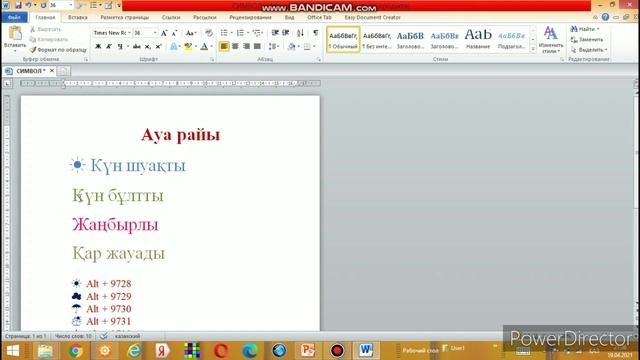The width and height of the screenshot is (640, 360).
Task: Expand the styles gallery more arrow
Action: coord(533,49)
